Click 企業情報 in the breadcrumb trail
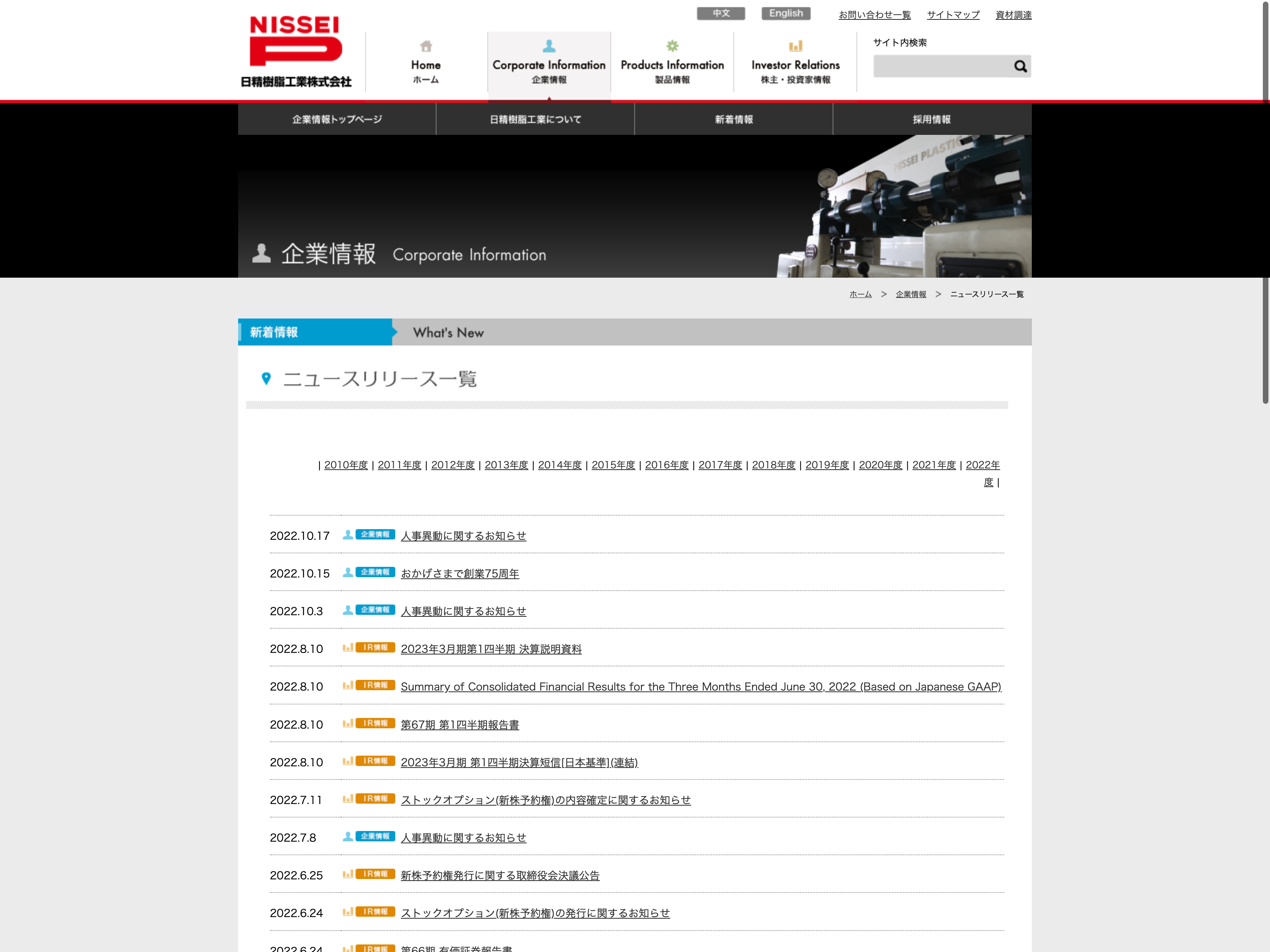Viewport: 1270px width, 952px height. pos(910,294)
